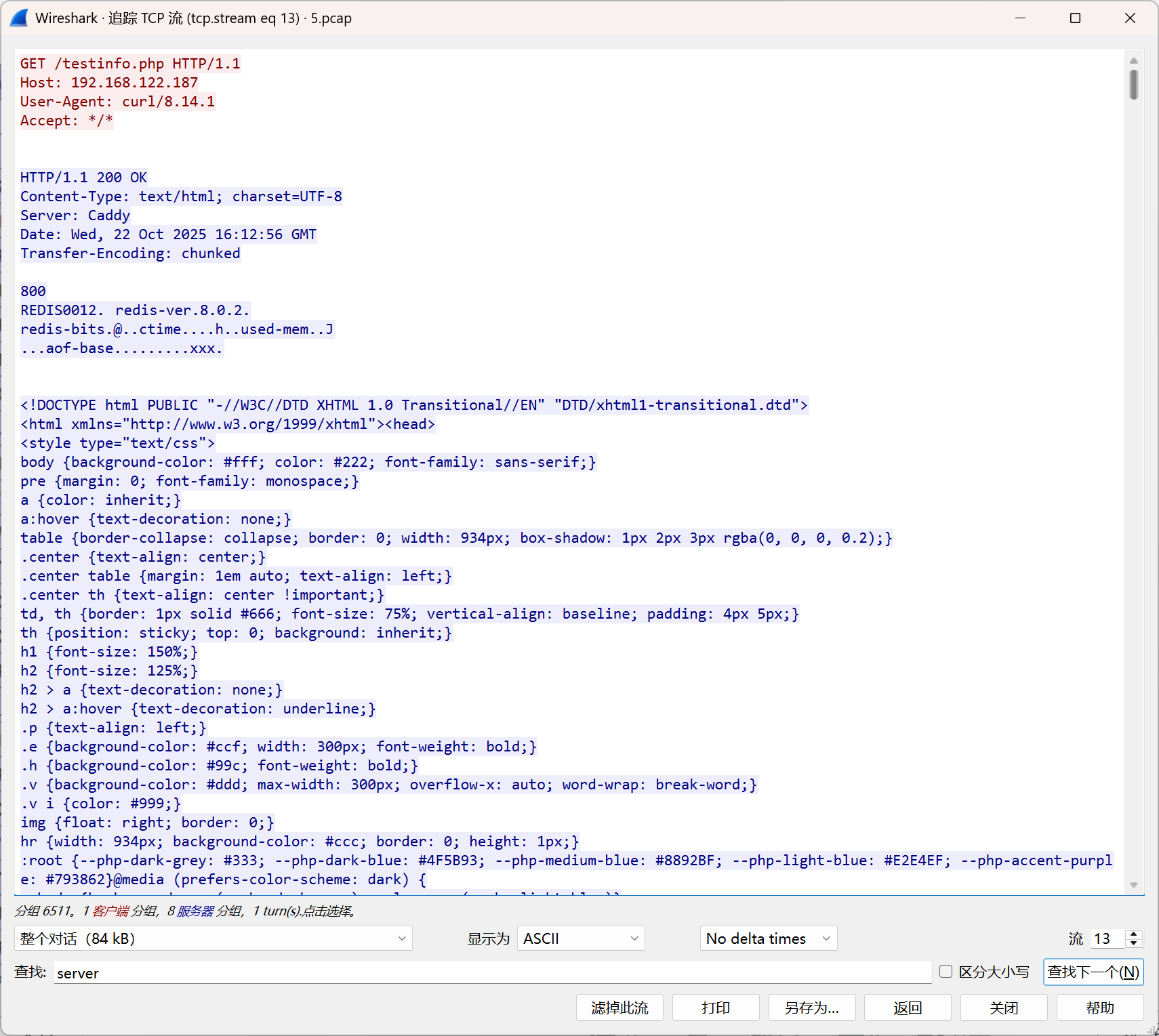Screen dimensions: 1159x1036
Task: Open the ASCII display format dropdown
Action: (581, 938)
